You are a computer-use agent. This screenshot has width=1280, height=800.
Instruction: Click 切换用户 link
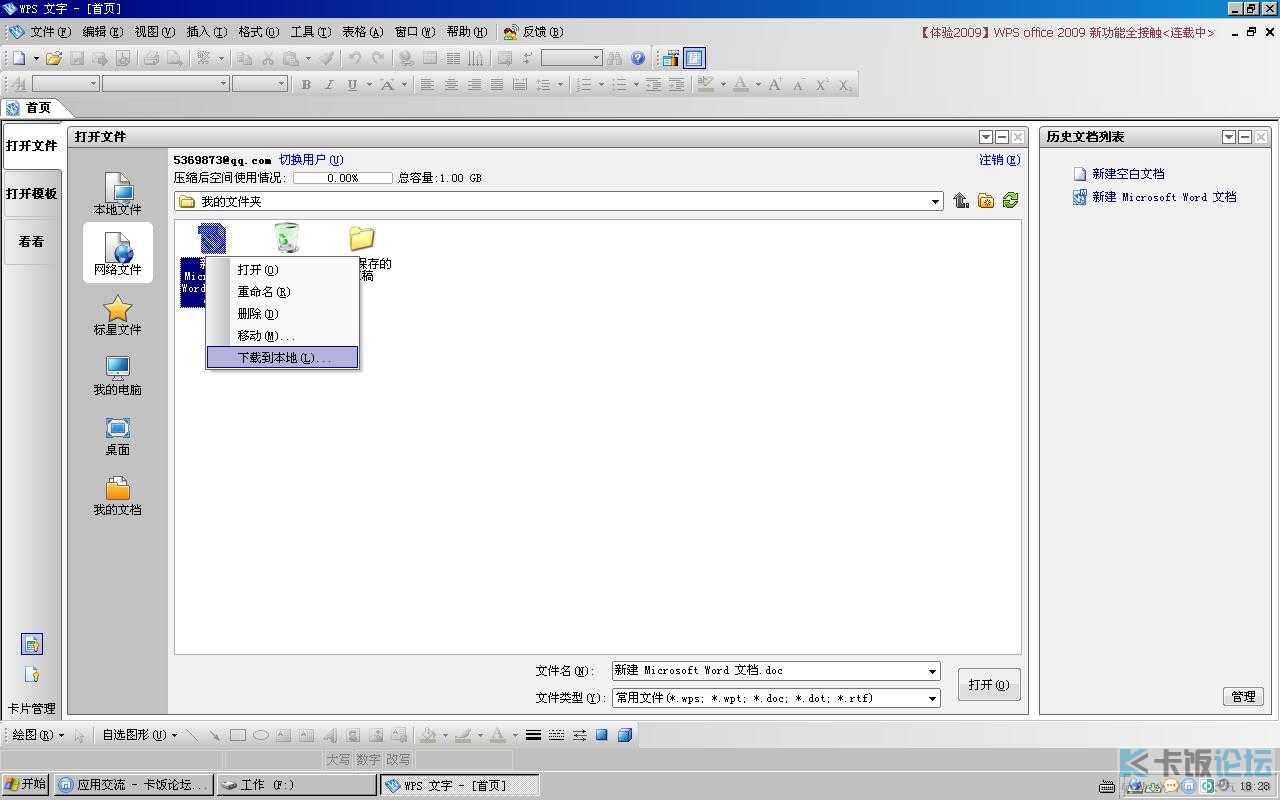point(311,160)
